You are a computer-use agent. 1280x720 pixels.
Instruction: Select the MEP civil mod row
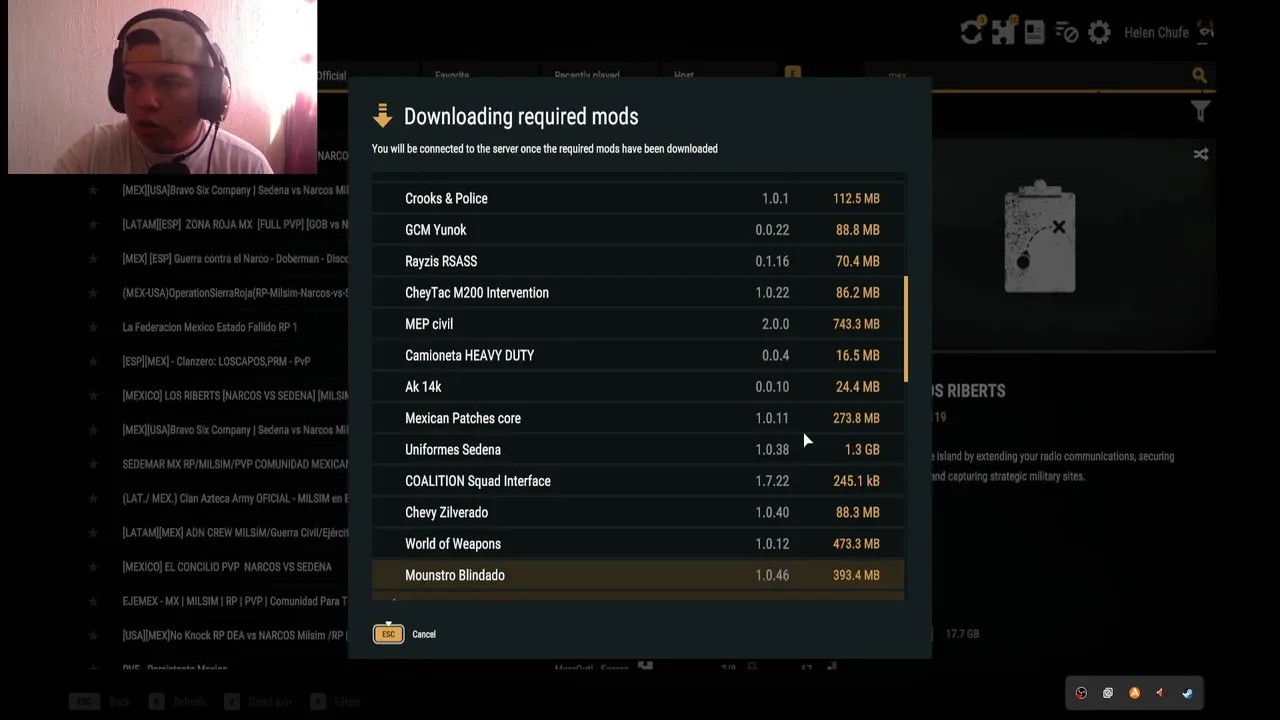pos(638,324)
